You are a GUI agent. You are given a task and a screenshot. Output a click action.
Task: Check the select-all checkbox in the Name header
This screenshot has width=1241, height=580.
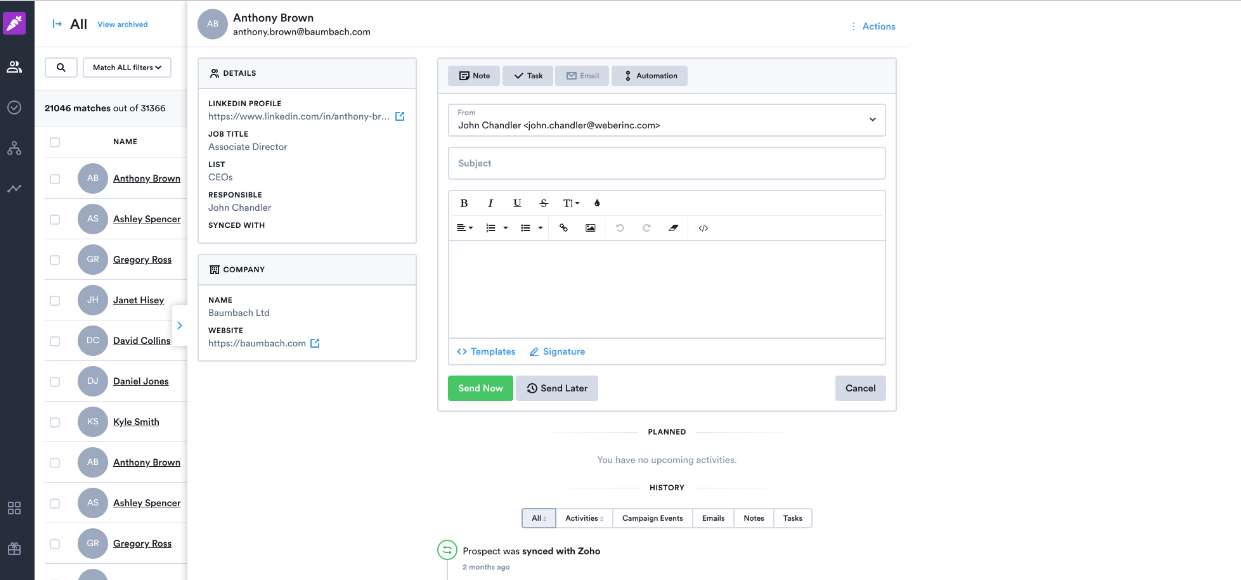point(55,141)
